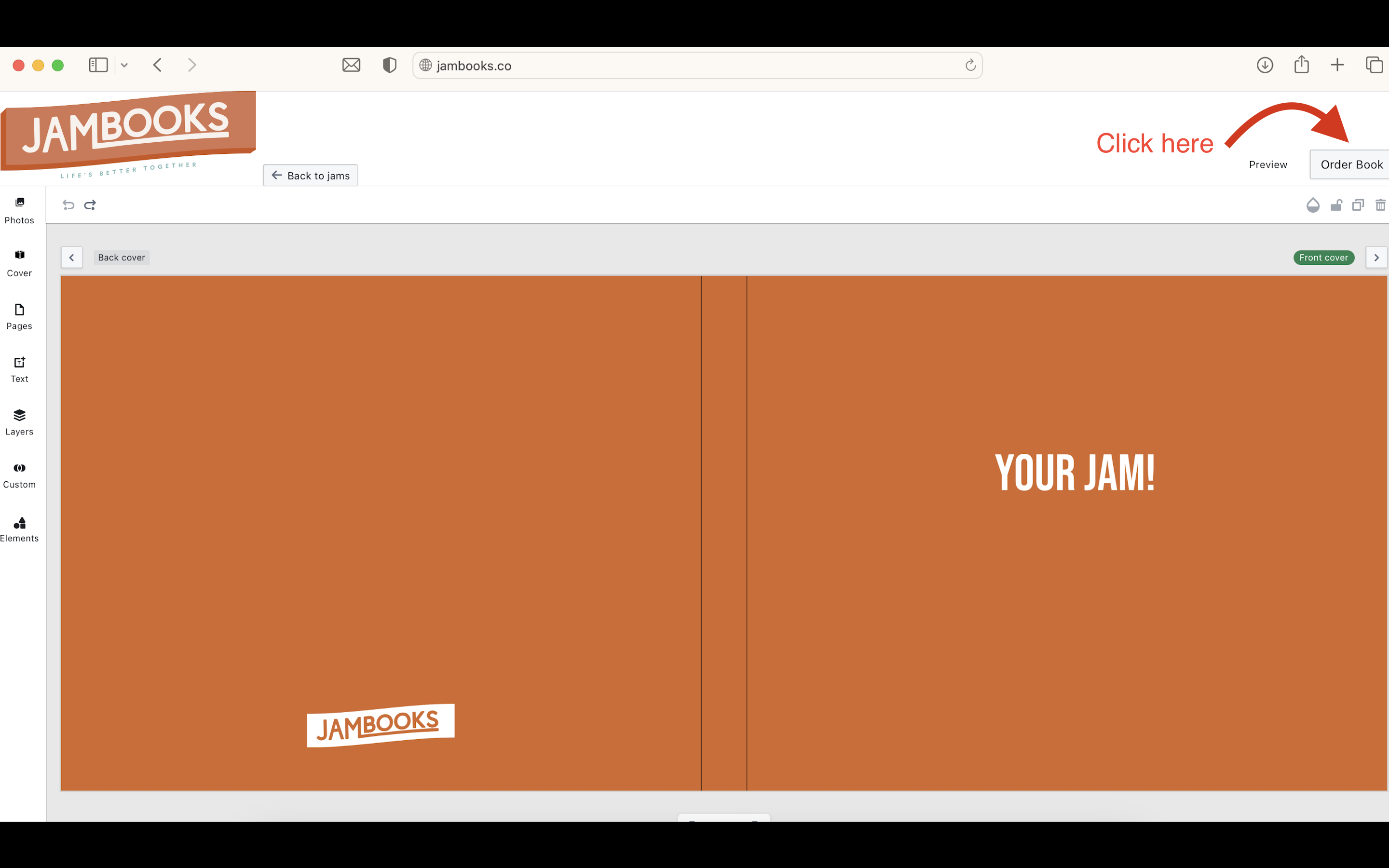The width and height of the screenshot is (1389, 868).
Task: Toggle the lock on the selected element
Action: coord(1336,205)
